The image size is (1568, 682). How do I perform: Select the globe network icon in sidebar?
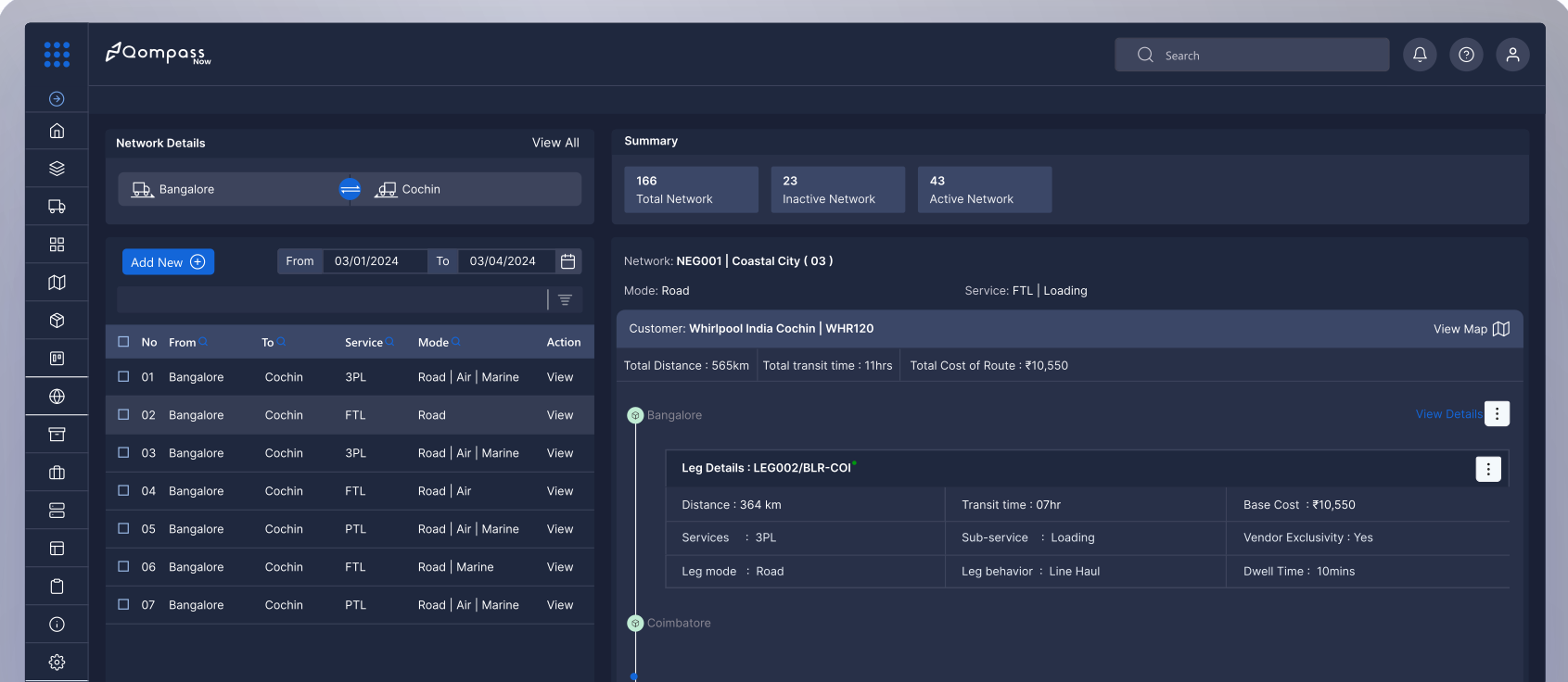[x=57, y=397]
